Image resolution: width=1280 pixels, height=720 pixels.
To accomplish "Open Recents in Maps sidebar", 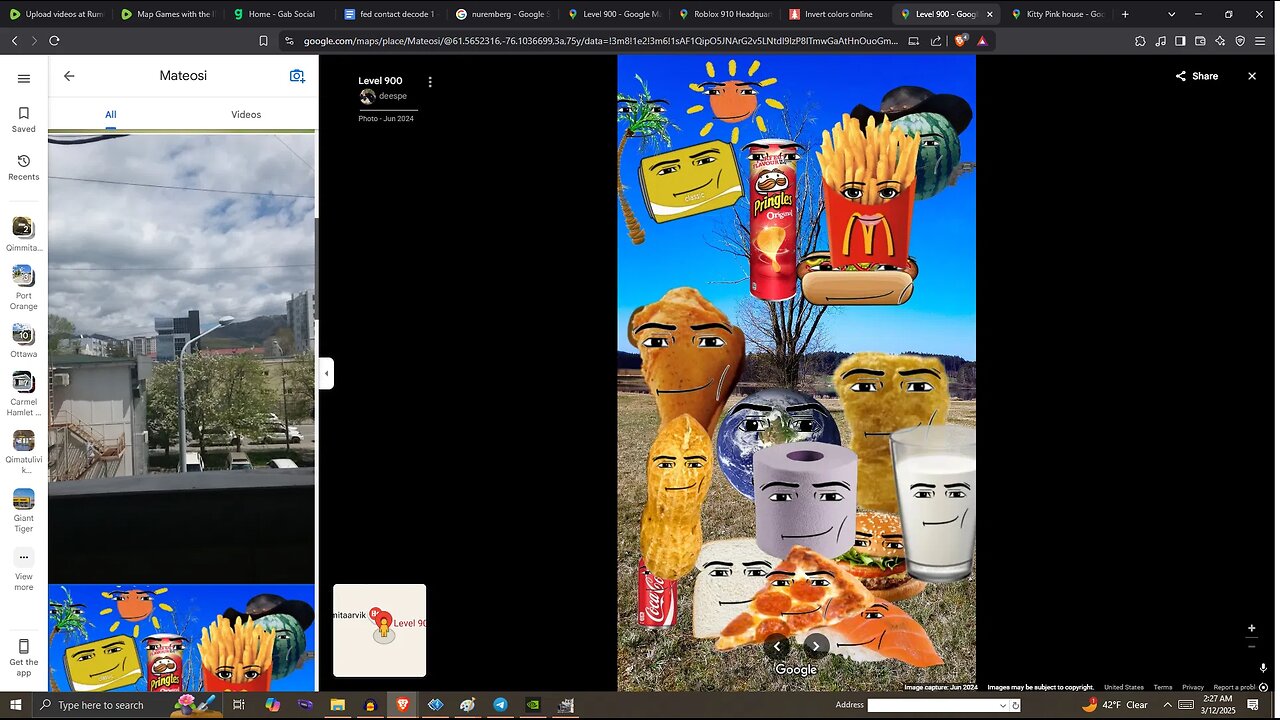I will pos(24,167).
